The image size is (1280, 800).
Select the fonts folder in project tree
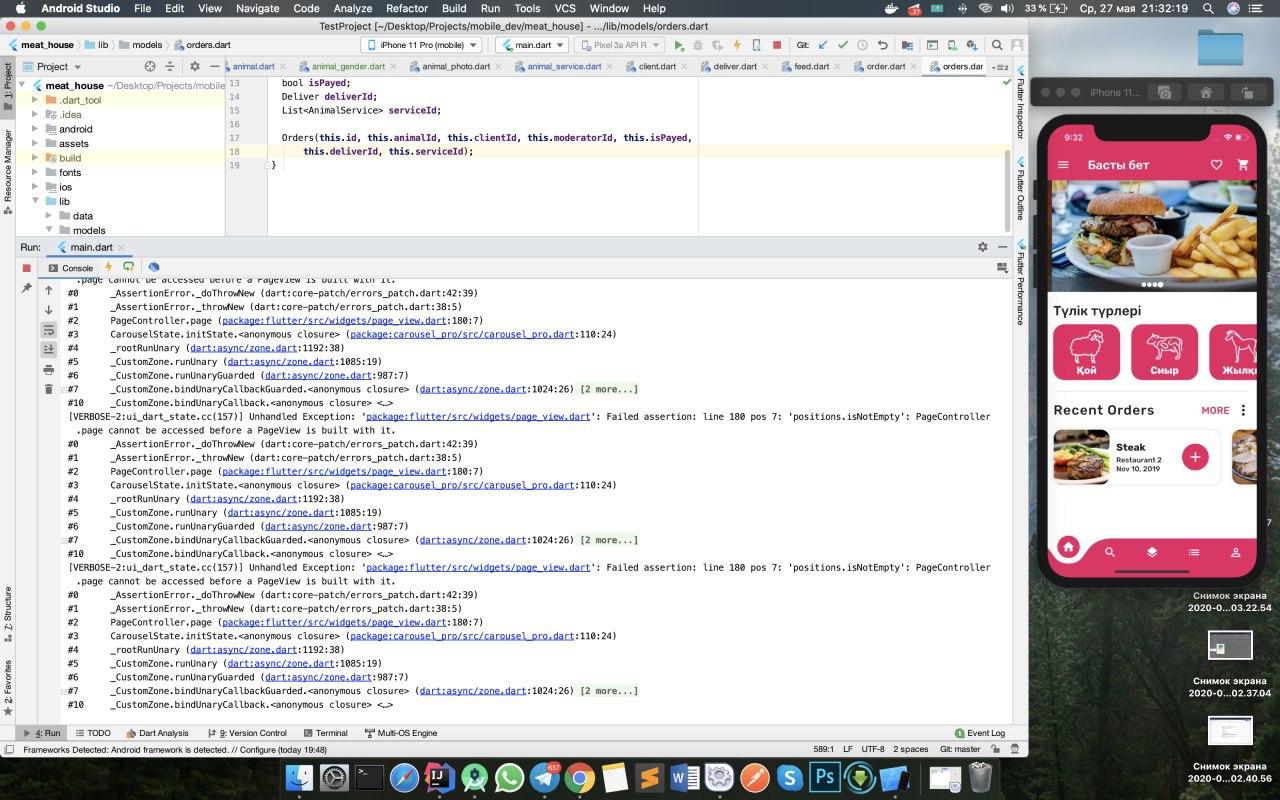tap(70, 172)
